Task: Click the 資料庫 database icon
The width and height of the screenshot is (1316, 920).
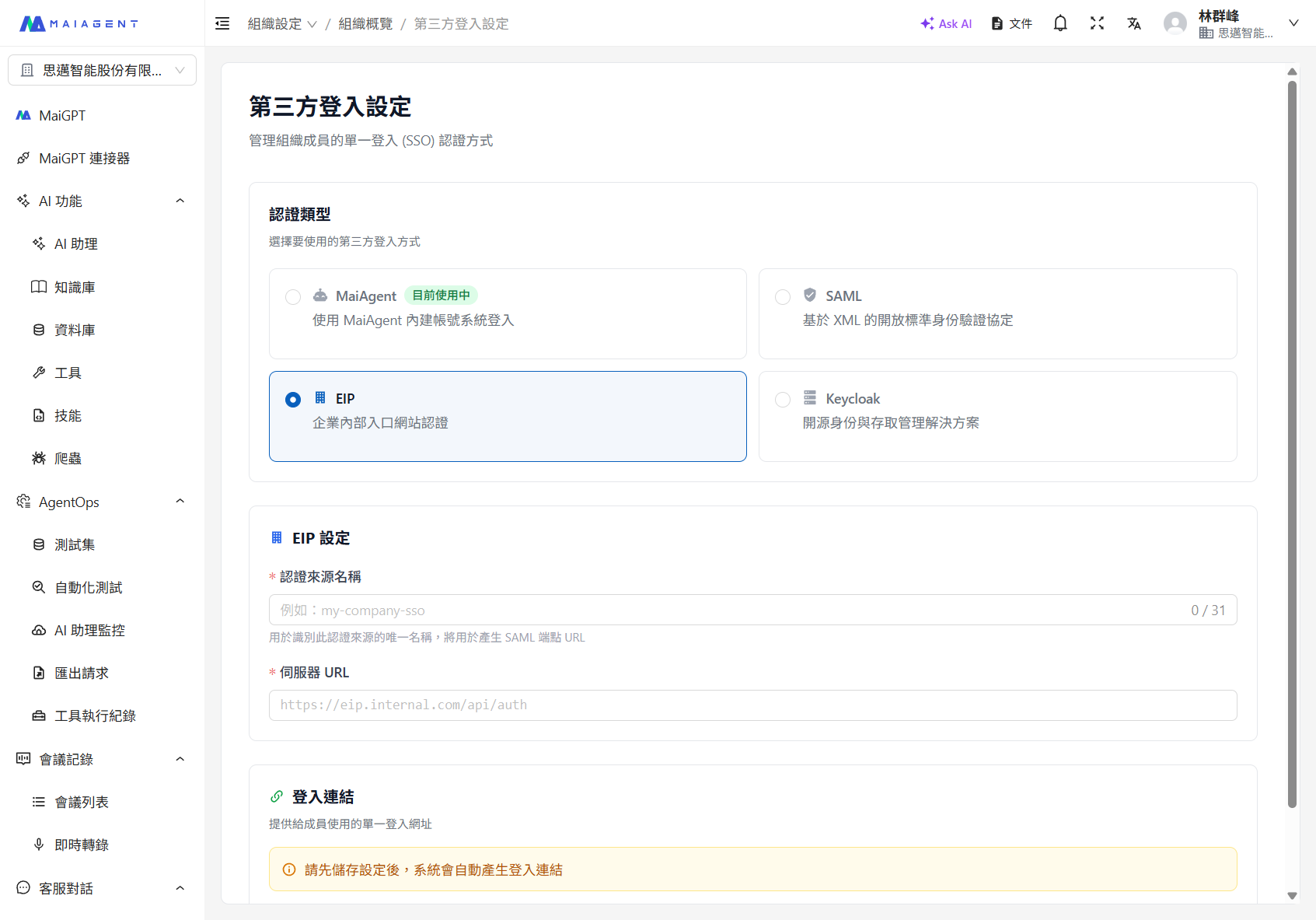Action: point(39,330)
